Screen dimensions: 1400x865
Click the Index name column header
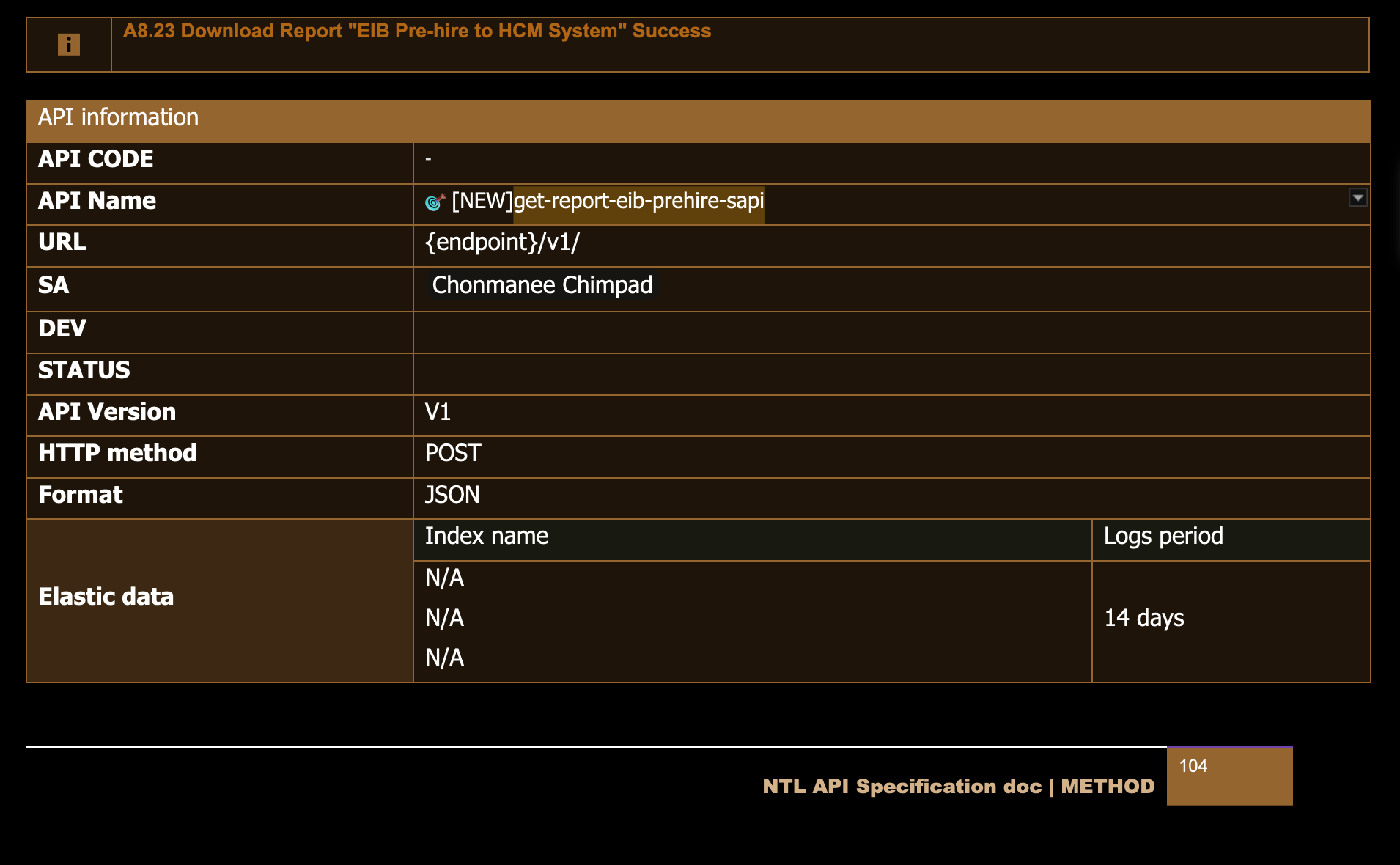487,536
